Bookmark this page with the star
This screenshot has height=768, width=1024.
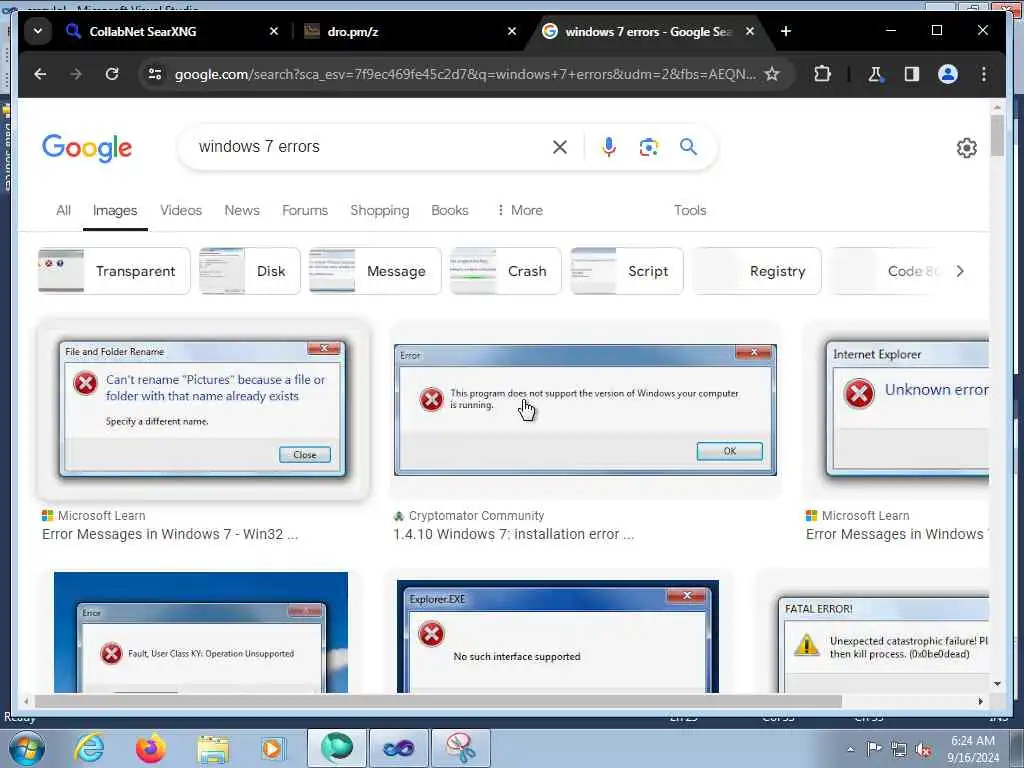coord(772,74)
